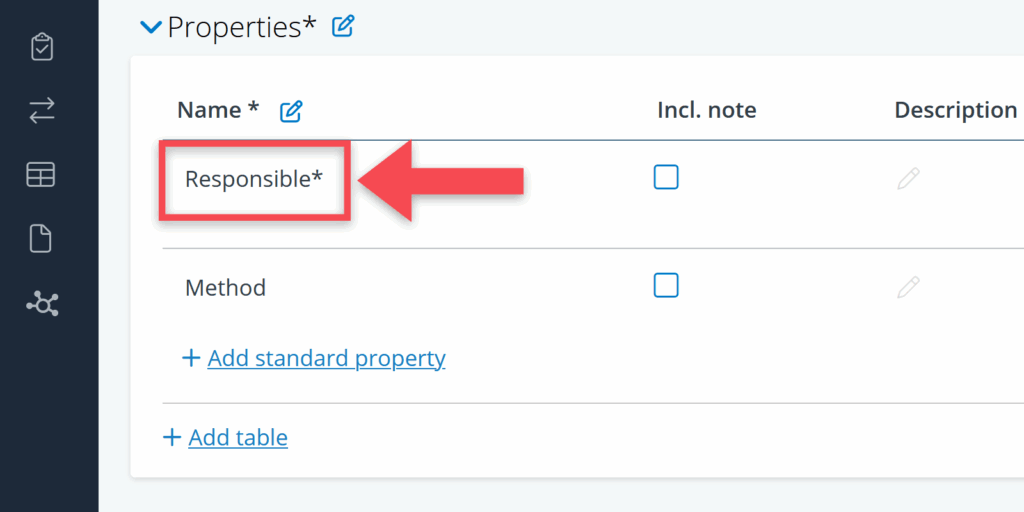Click the Incl. note column header
Screen dimensions: 1024x512
[x=706, y=110]
